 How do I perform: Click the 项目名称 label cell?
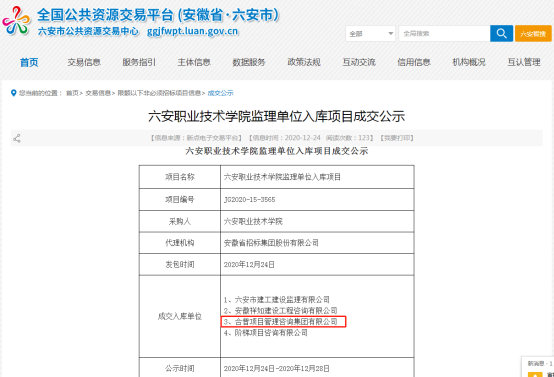click(x=180, y=177)
